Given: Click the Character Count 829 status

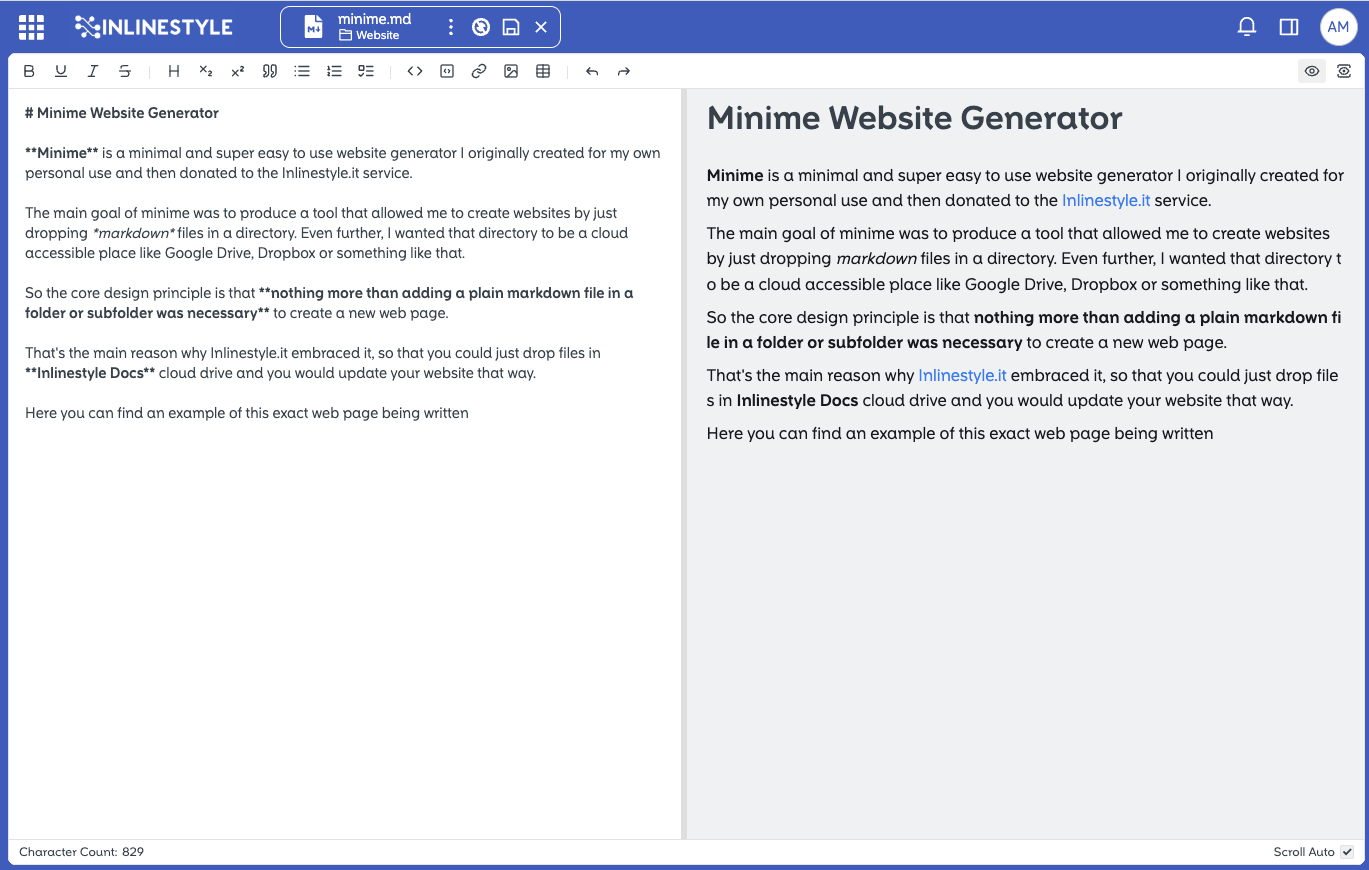Looking at the screenshot, I should [82, 852].
